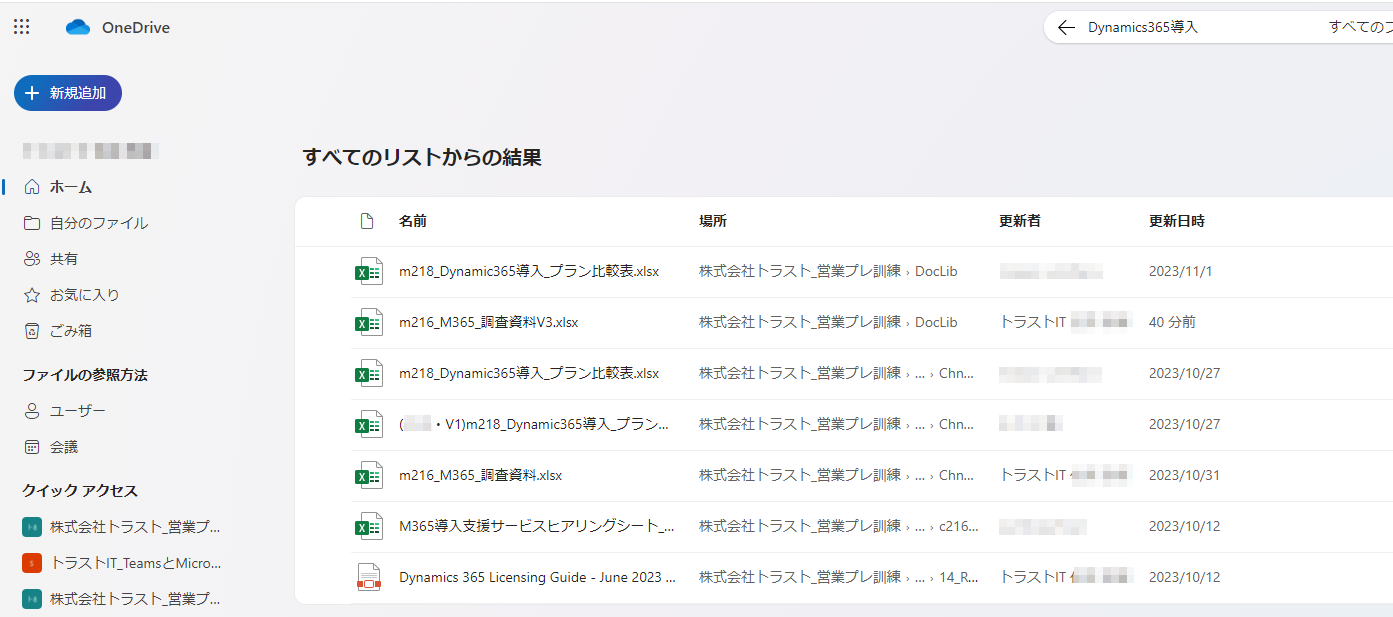1393x617 pixels.
Task: Browse files by 会議
Action: tap(64, 447)
